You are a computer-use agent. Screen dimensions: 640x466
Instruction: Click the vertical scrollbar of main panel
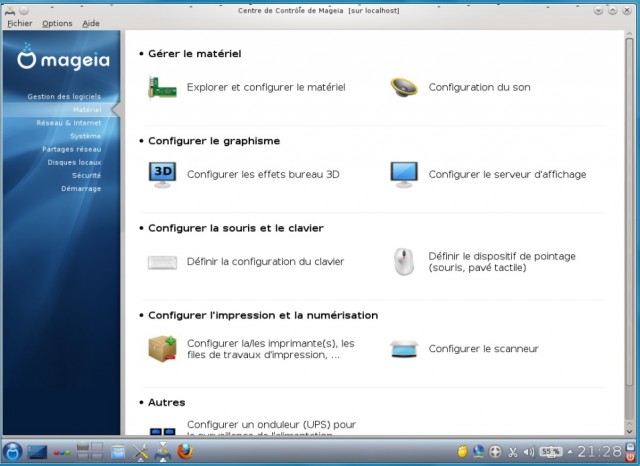tap(629, 212)
